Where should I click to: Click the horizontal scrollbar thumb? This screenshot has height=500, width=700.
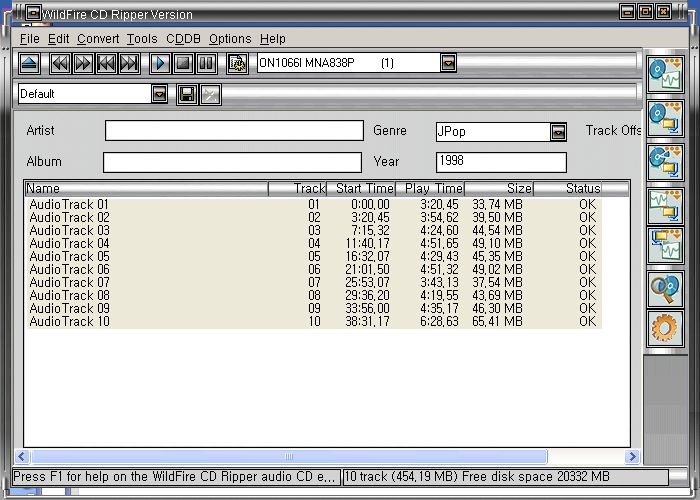(x=289, y=456)
